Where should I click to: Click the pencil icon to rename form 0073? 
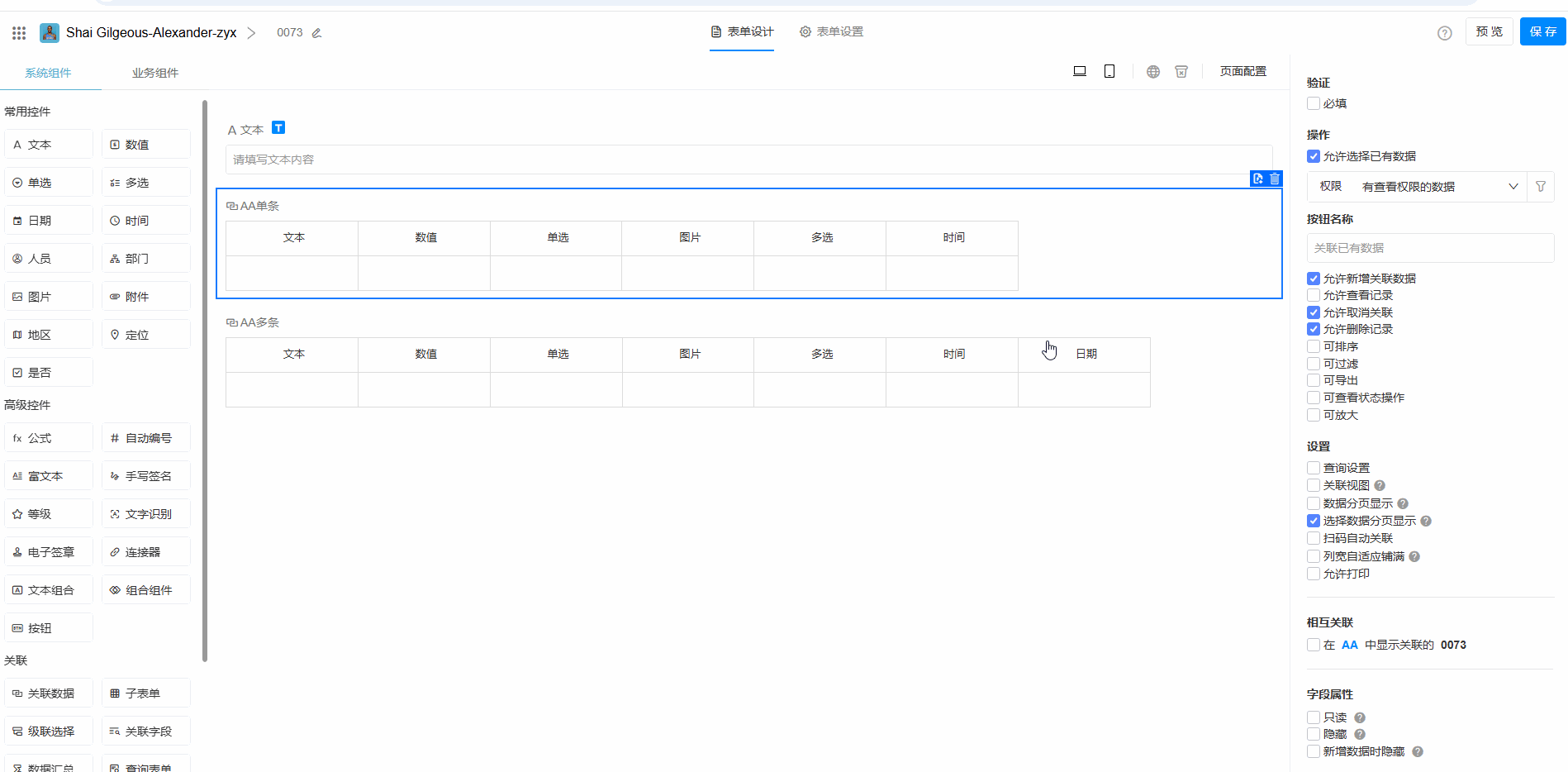click(316, 33)
